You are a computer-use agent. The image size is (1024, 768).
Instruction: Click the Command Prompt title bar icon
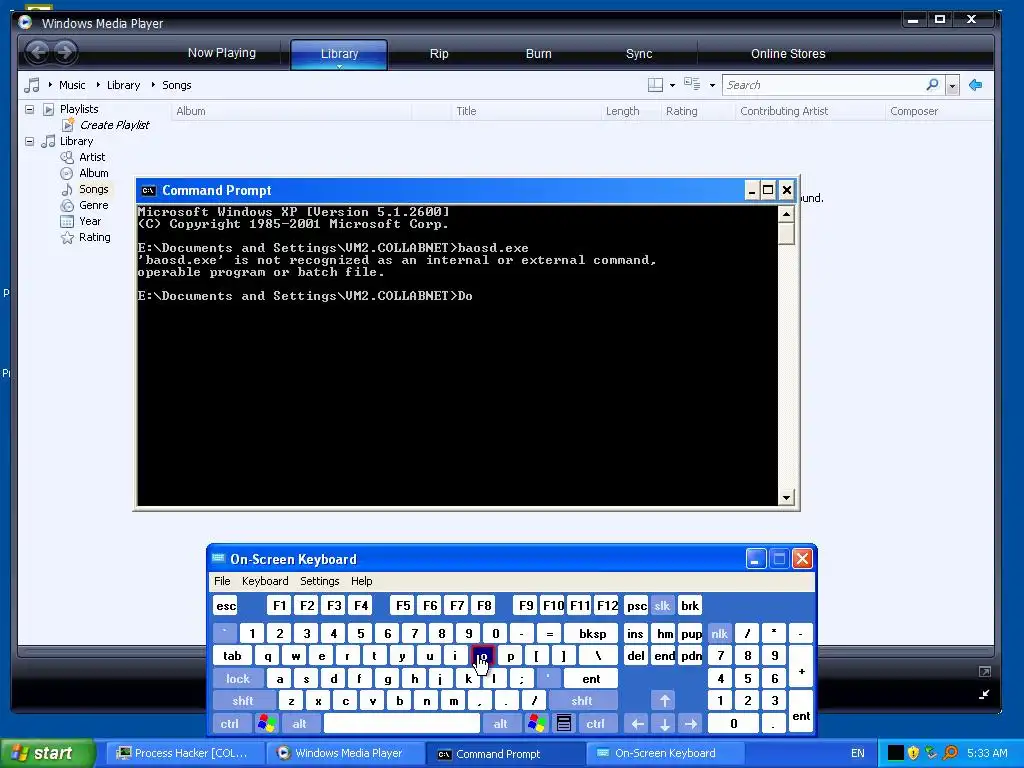[149, 191]
